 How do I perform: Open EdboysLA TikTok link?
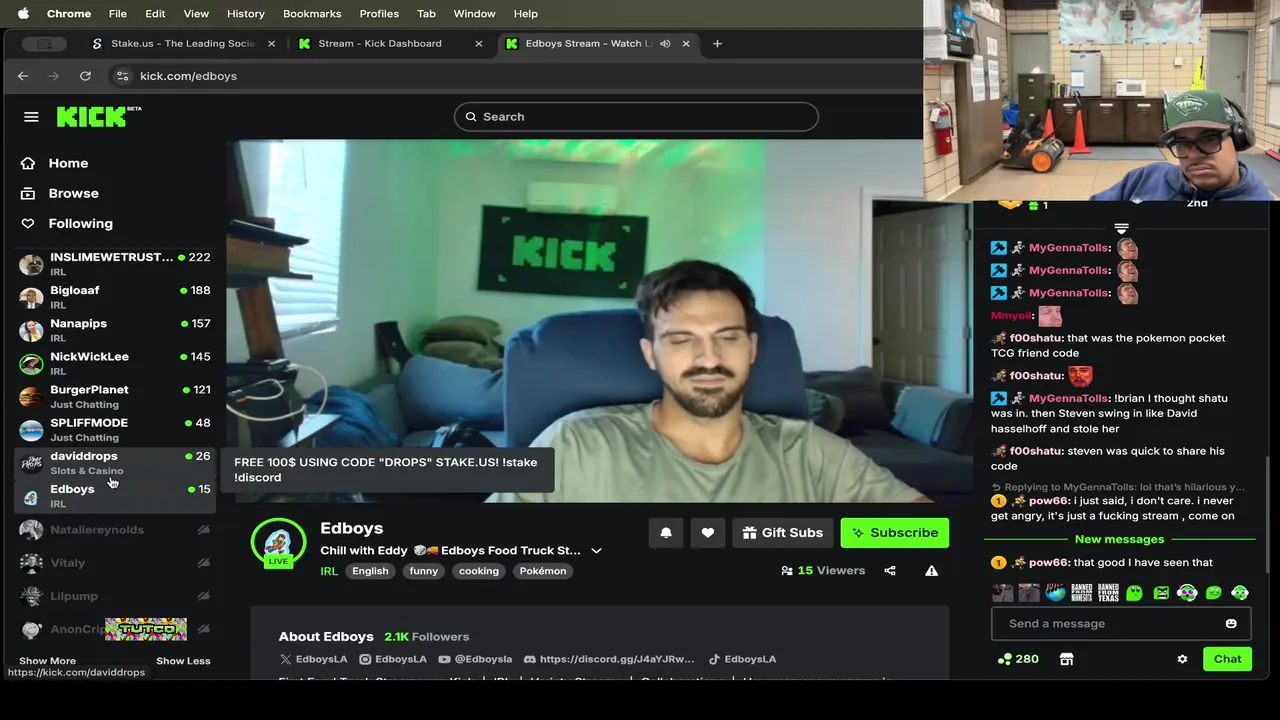pos(742,659)
